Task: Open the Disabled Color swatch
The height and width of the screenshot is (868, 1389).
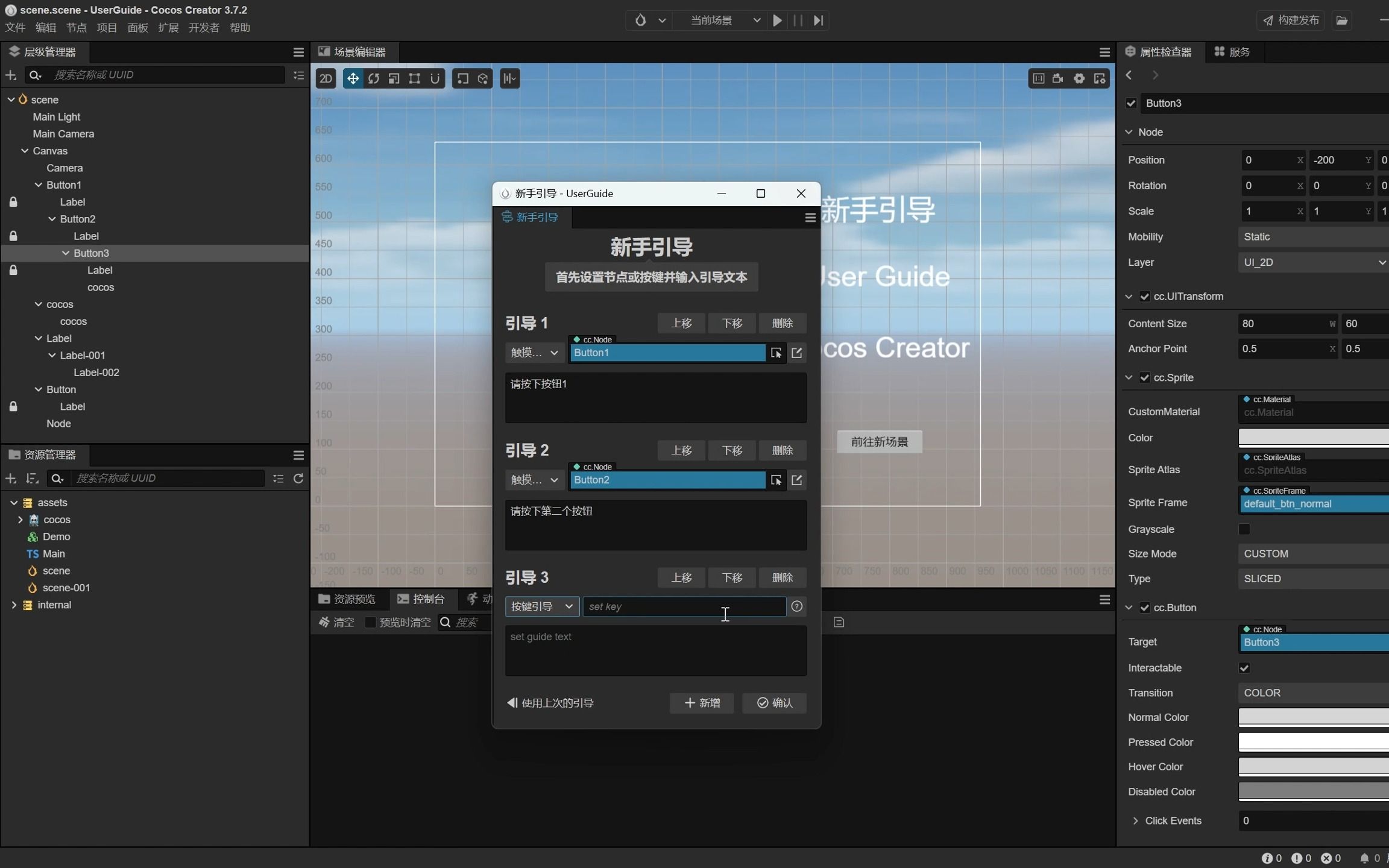Action: coord(1314,791)
